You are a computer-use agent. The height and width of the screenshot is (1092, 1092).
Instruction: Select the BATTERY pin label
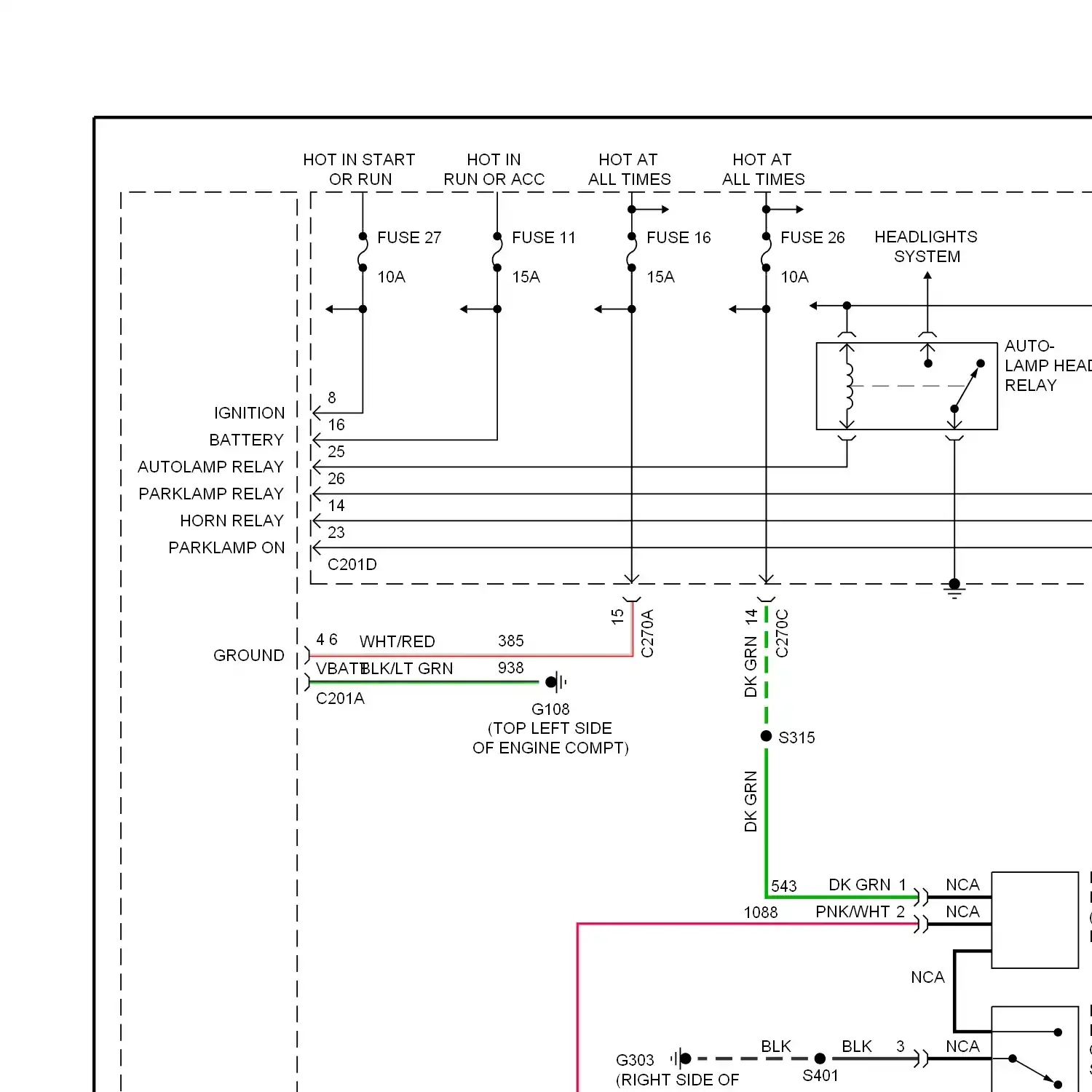pyautogui.click(x=246, y=440)
